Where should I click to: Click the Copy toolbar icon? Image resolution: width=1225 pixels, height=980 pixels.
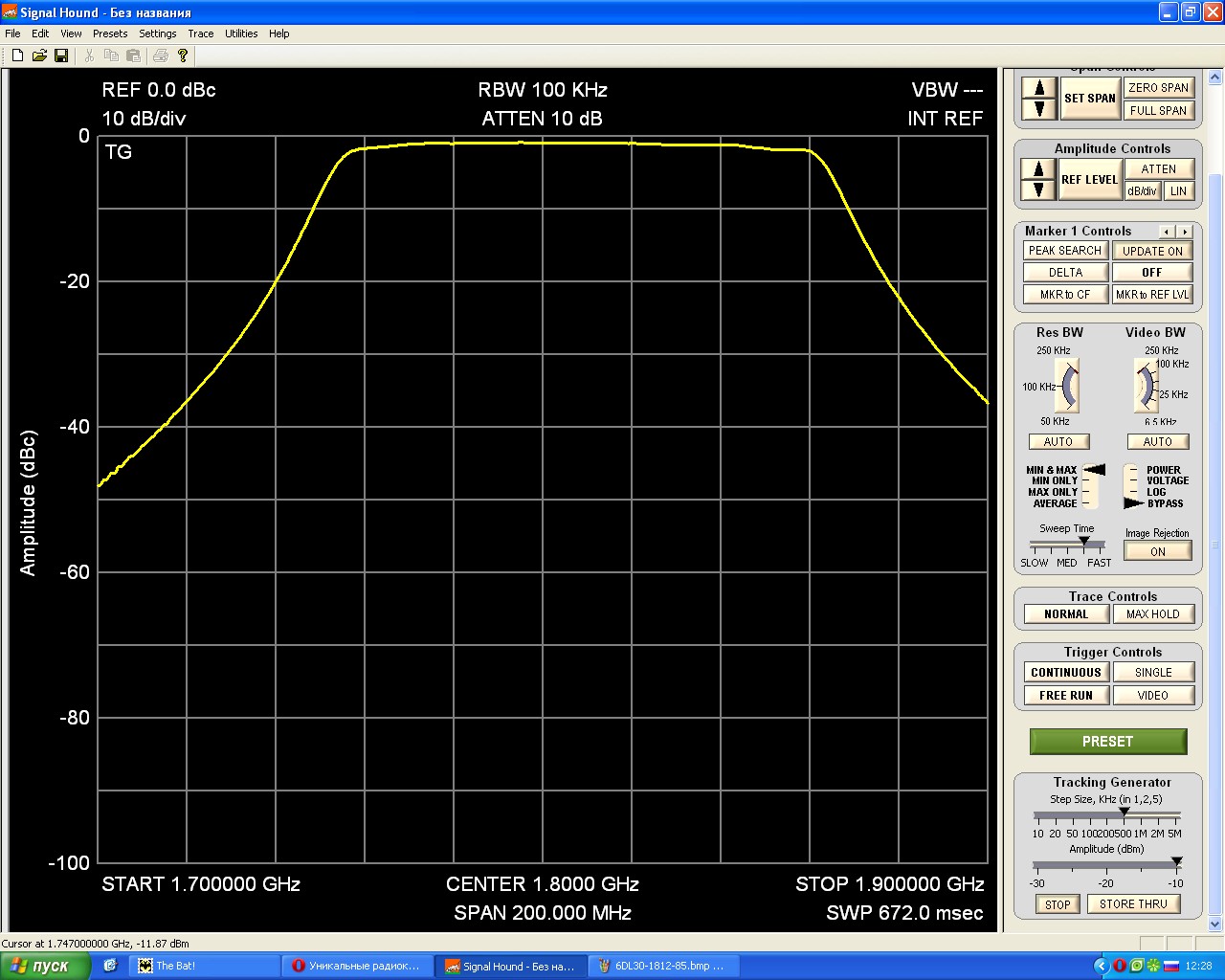(x=111, y=56)
